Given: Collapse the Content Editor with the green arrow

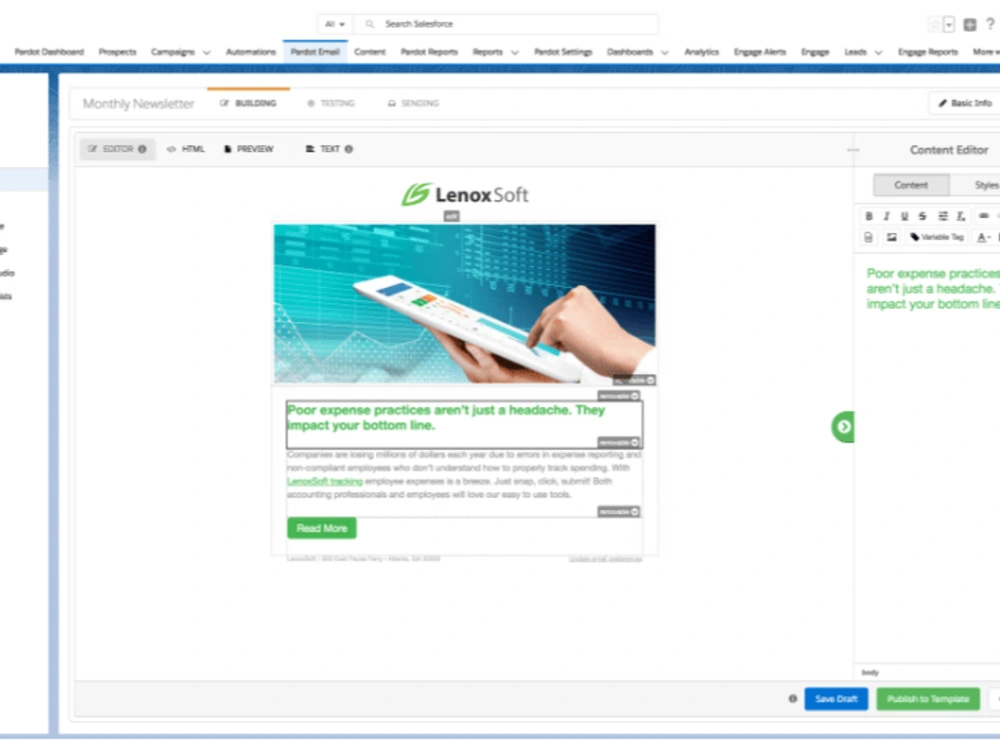Looking at the screenshot, I should click(843, 427).
